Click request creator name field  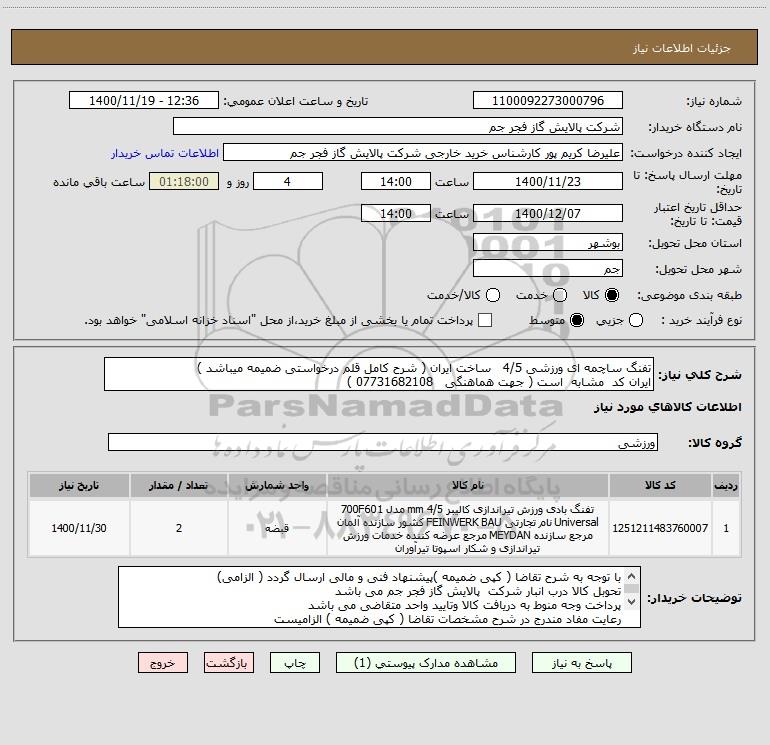(423, 153)
